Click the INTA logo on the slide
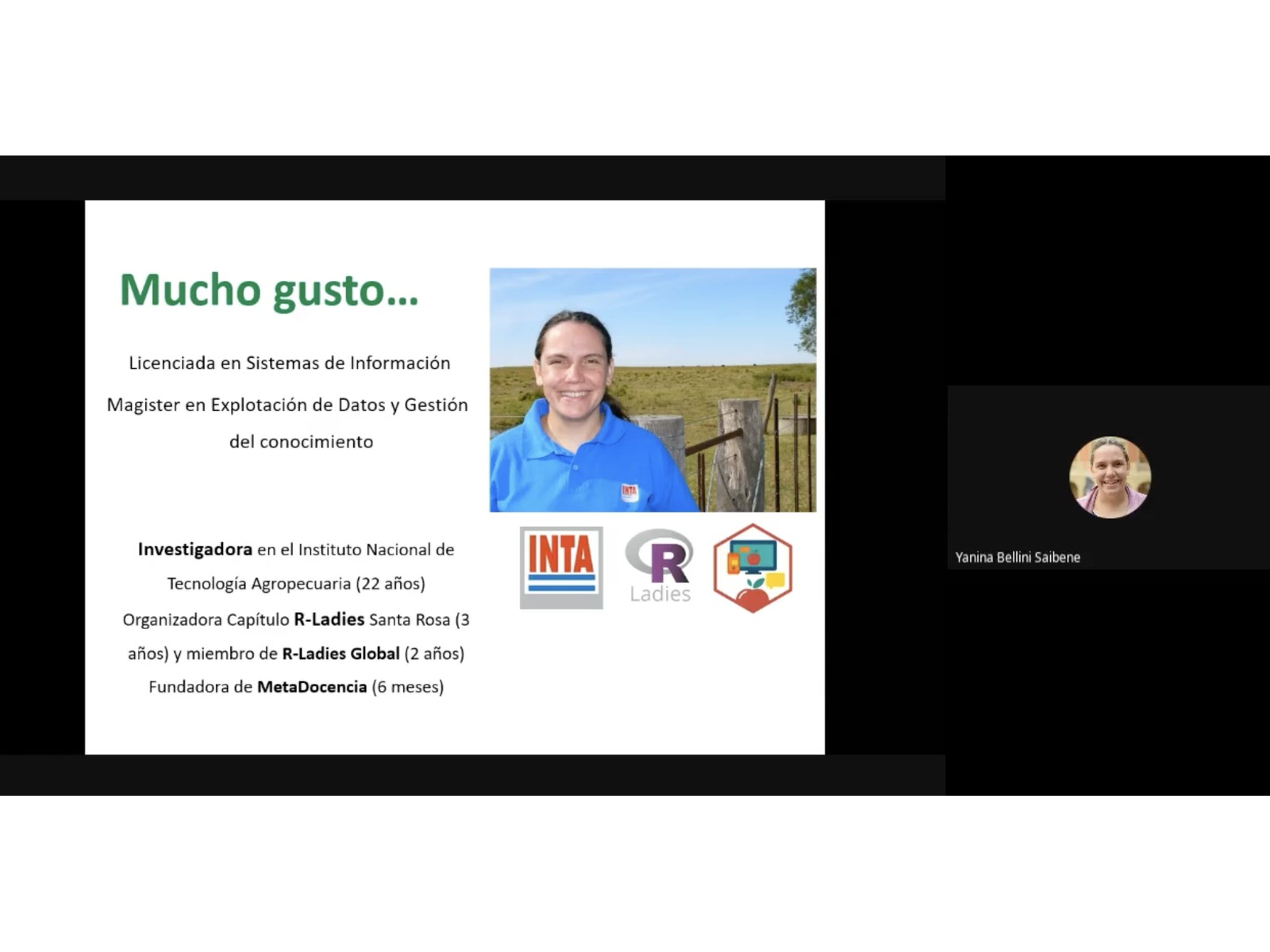Image resolution: width=1270 pixels, height=952 pixels. pyautogui.click(x=561, y=568)
